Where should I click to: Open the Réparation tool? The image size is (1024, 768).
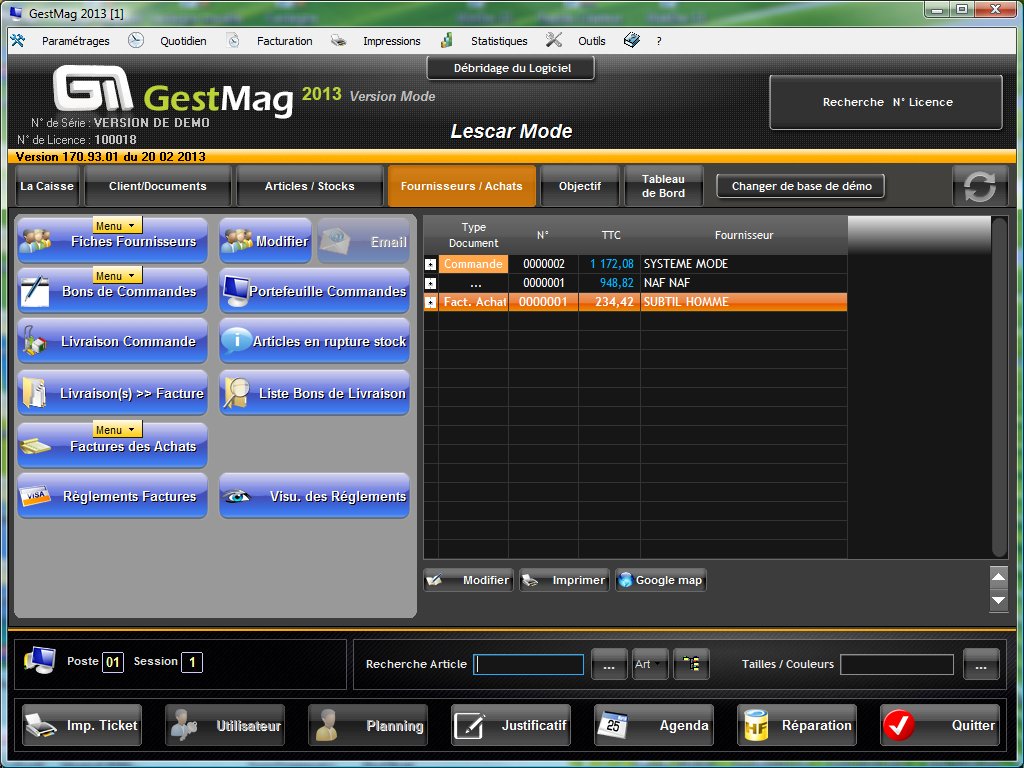pos(796,726)
